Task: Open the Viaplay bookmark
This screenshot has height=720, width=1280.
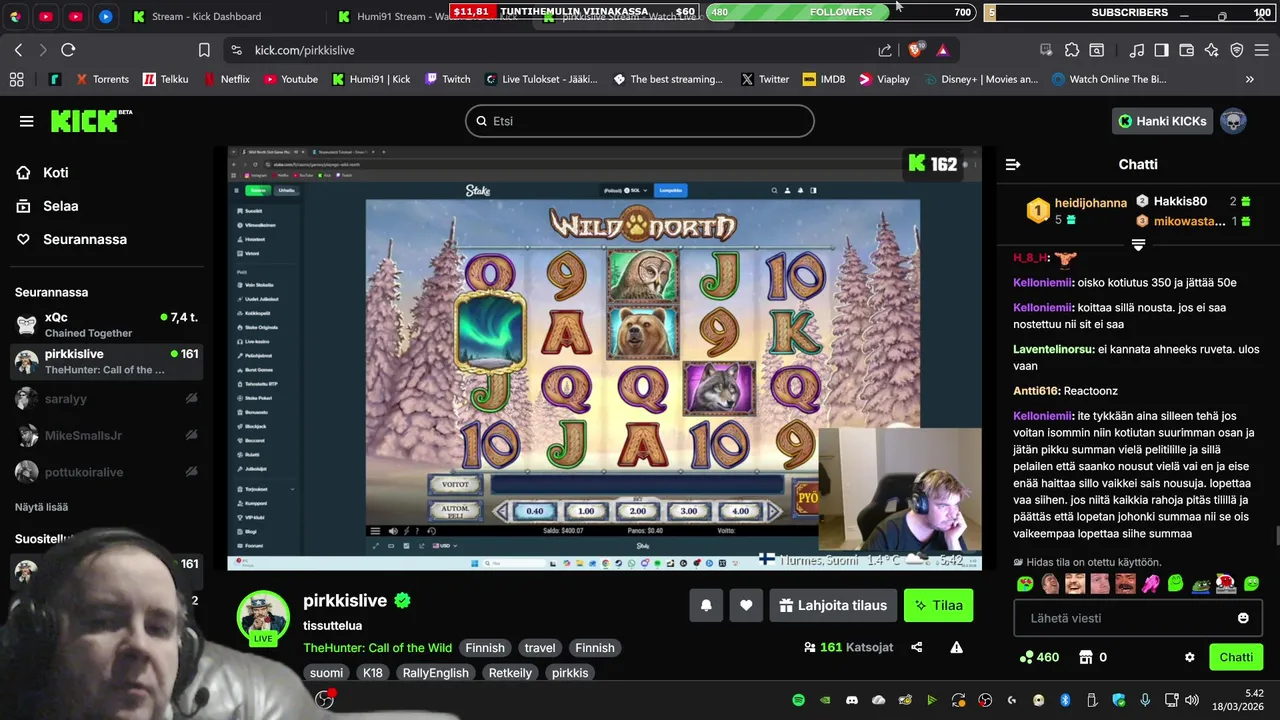Action: tap(884, 79)
